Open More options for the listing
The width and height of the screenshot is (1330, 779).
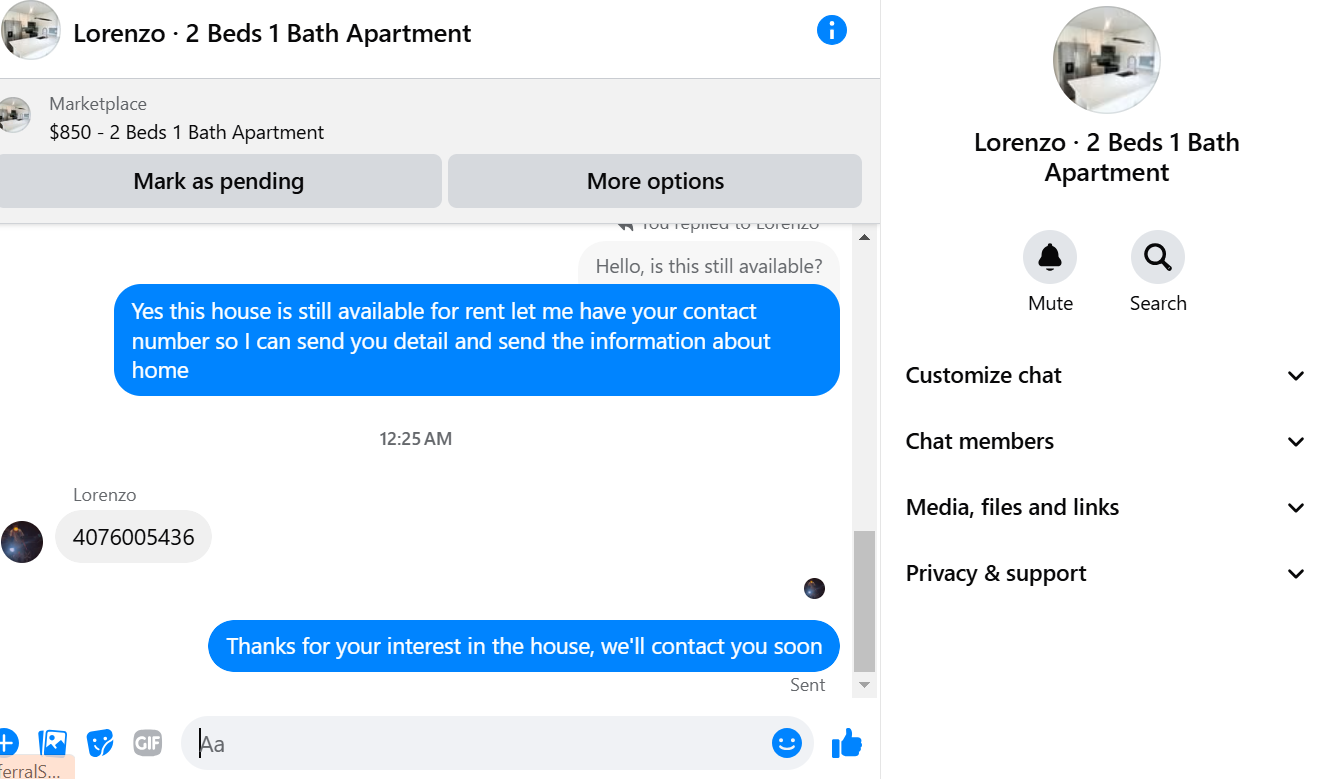pyautogui.click(x=655, y=181)
